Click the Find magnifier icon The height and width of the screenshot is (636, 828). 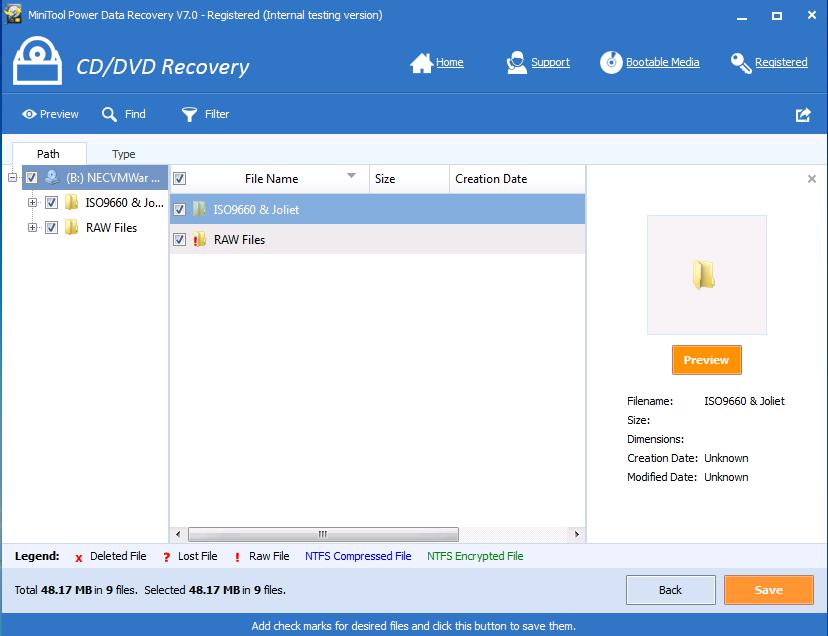tap(109, 114)
